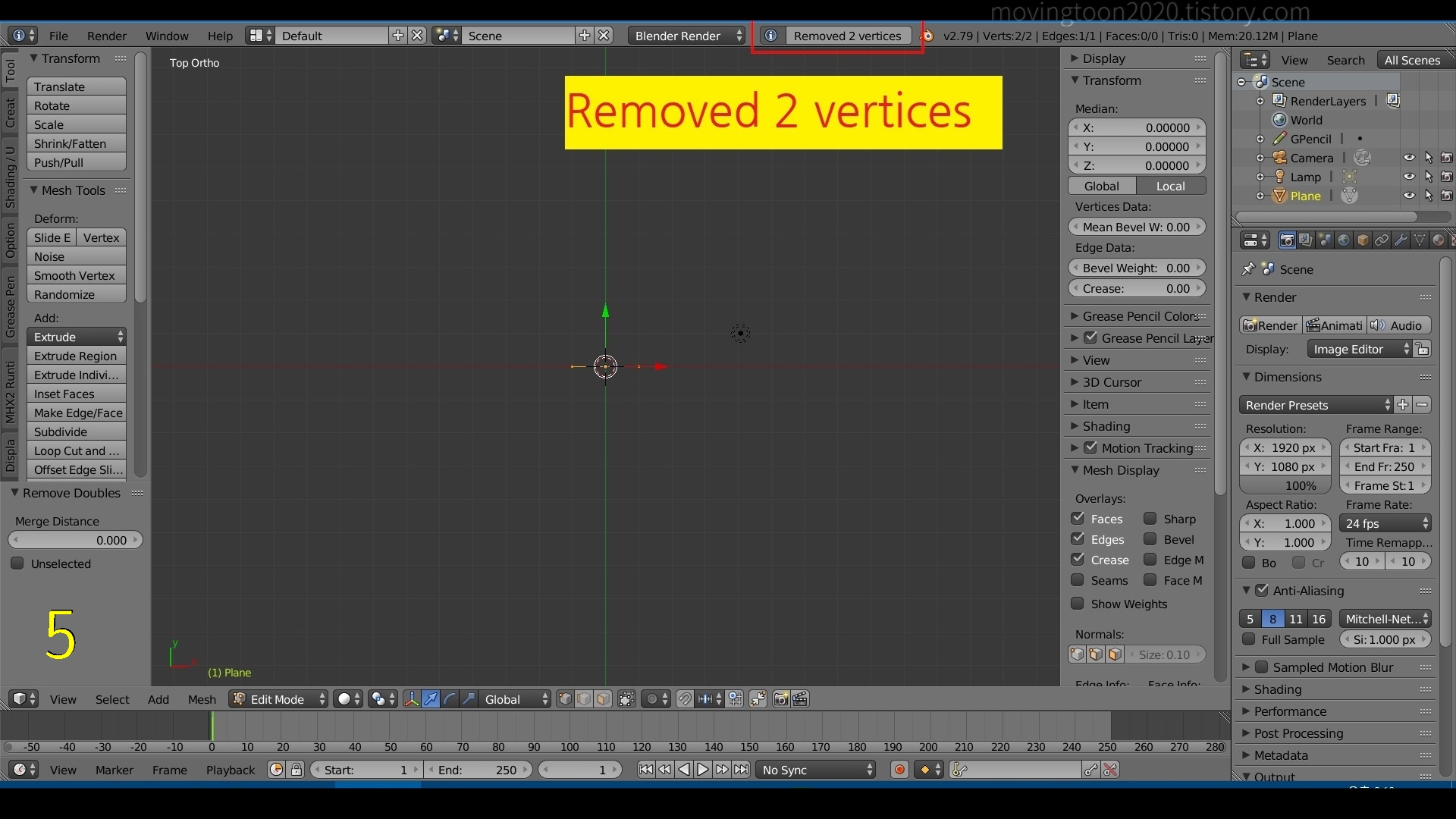
Task: Open Modifiers wrench properties tab
Action: (1401, 240)
